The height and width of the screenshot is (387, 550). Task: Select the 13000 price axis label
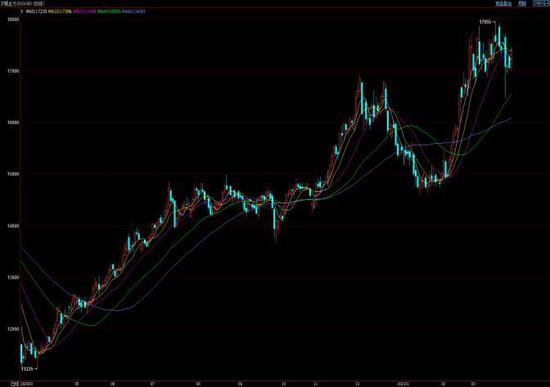click(13, 278)
